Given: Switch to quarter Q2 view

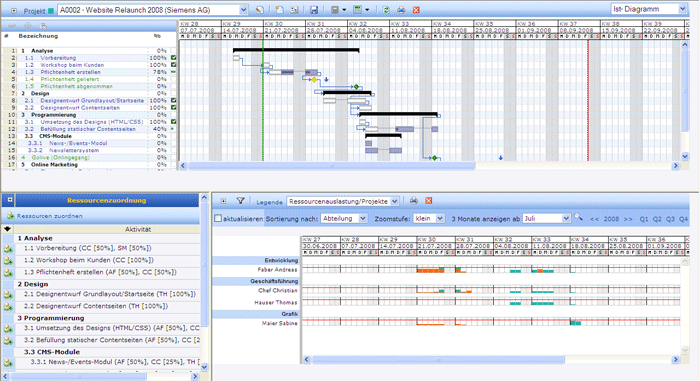Looking at the screenshot, I should tap(657, 219).
